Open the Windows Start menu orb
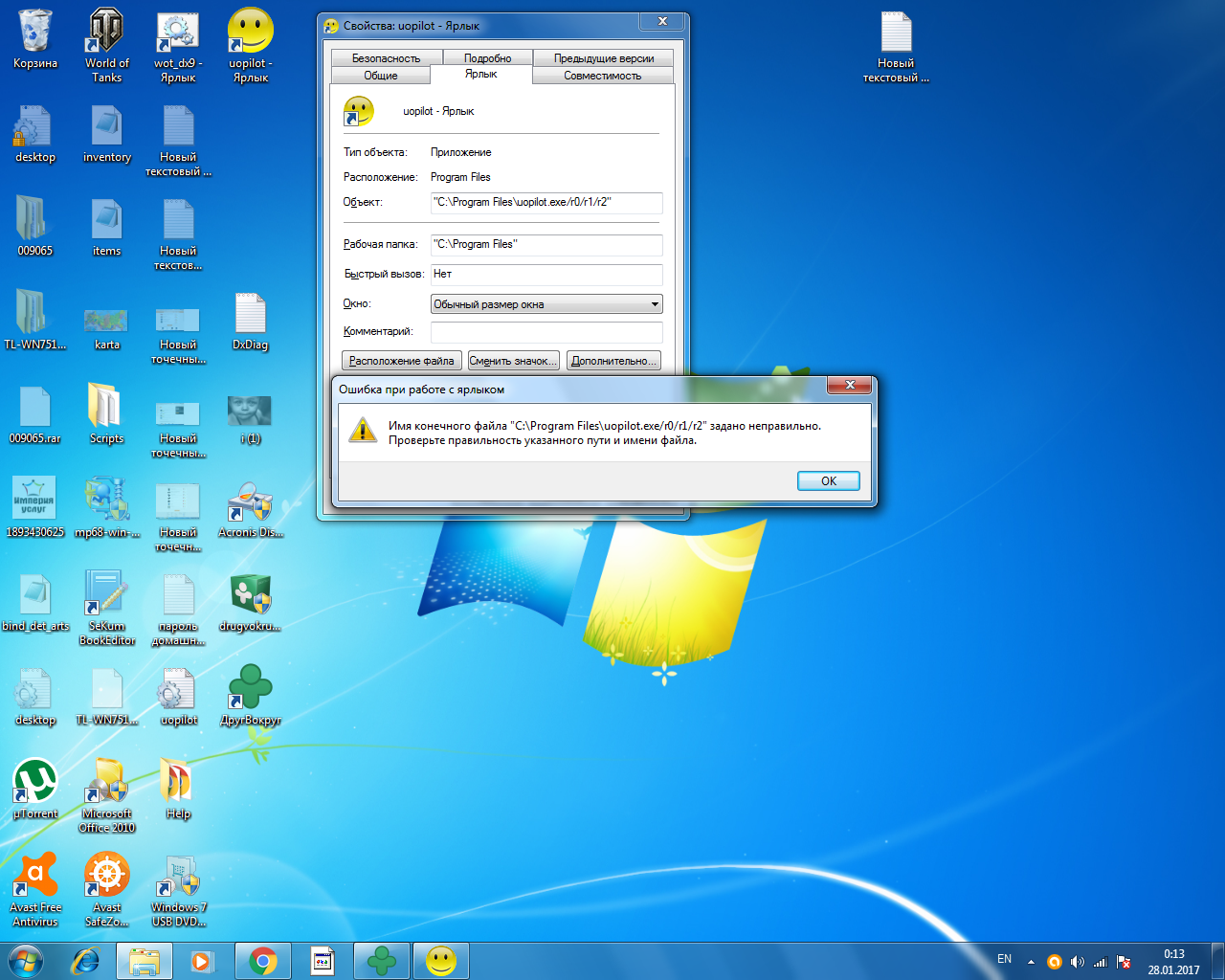The height and width of the screenshot is (980, 1225). click(26, 961)
